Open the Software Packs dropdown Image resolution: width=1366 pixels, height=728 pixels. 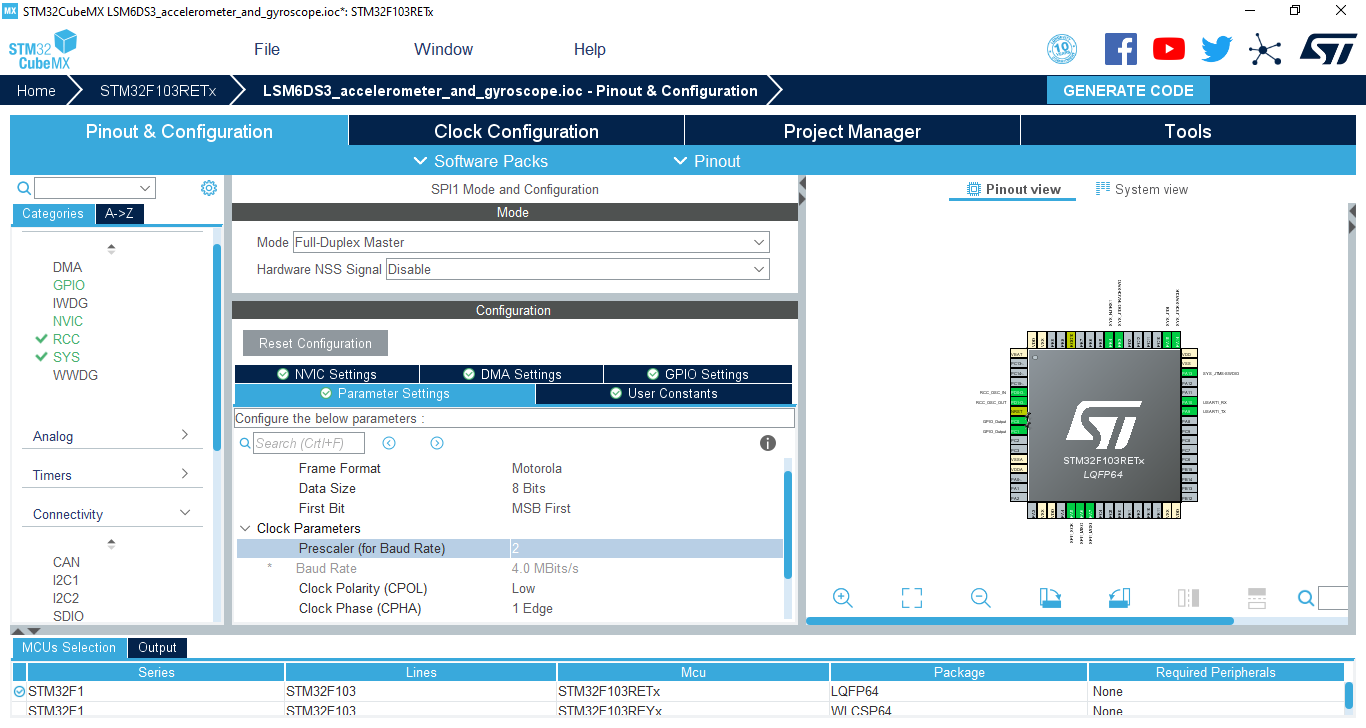click(480, 161)
